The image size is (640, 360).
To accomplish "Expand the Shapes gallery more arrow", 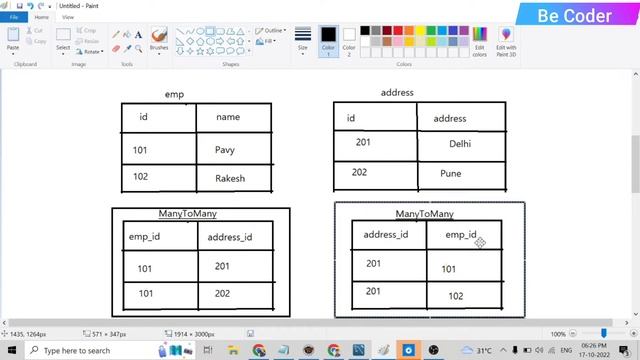I will [x=249, y=51].
